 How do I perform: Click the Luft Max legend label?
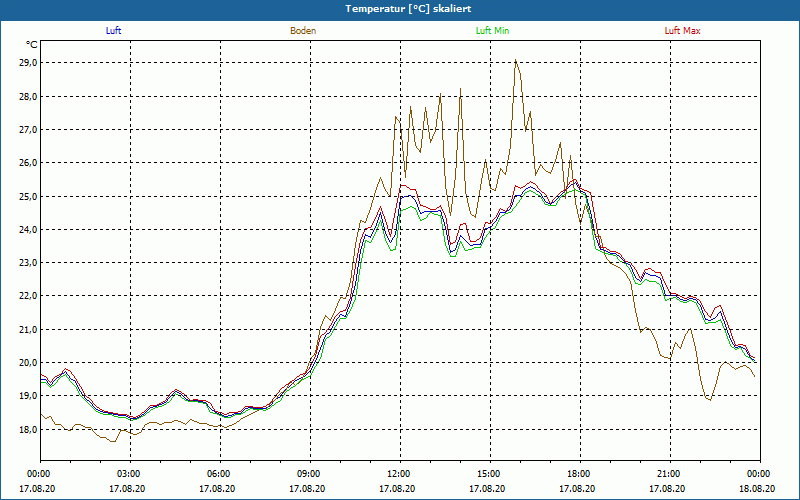point(682,31)
